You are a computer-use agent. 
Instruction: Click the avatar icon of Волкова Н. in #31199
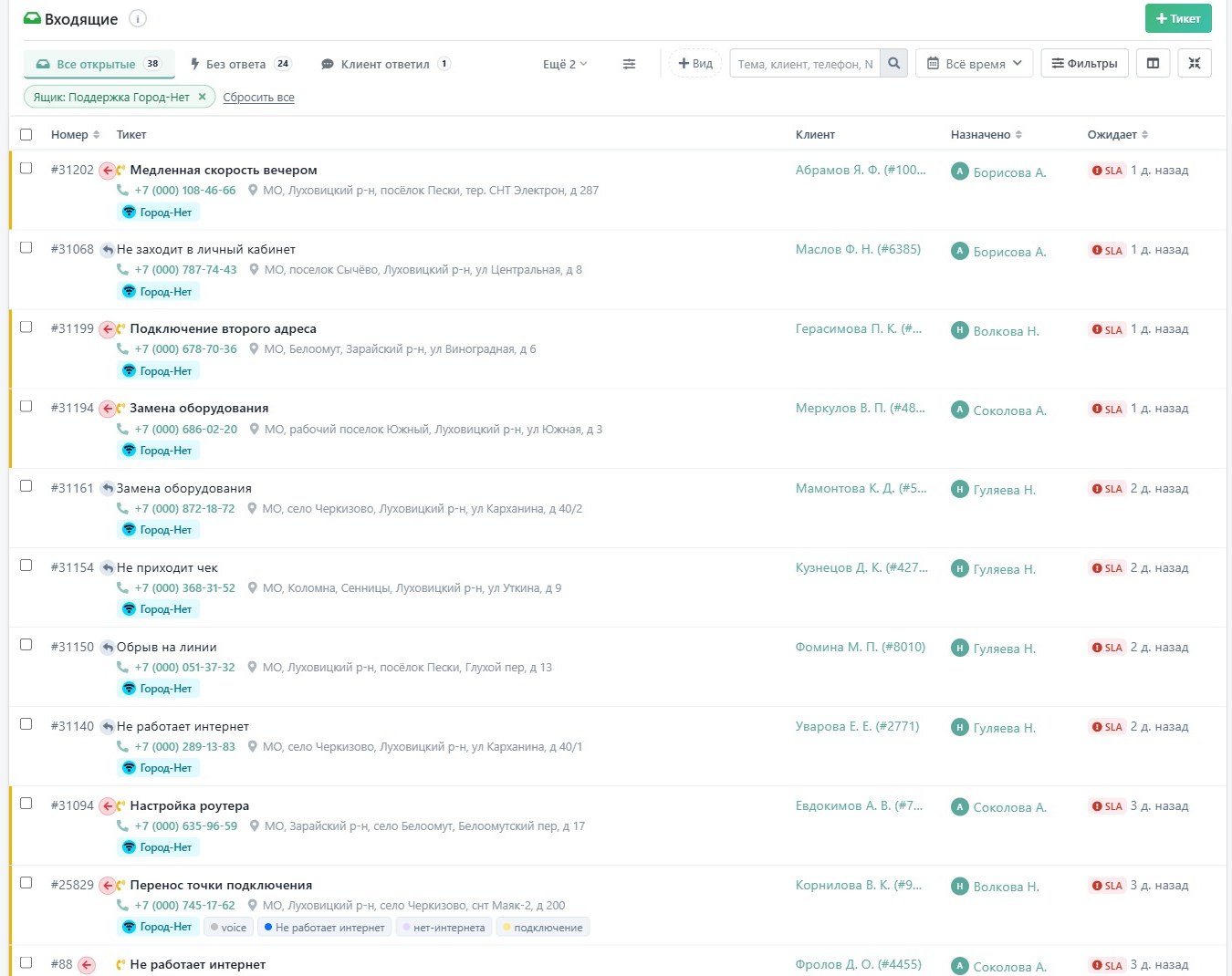(x=959, y=330)
